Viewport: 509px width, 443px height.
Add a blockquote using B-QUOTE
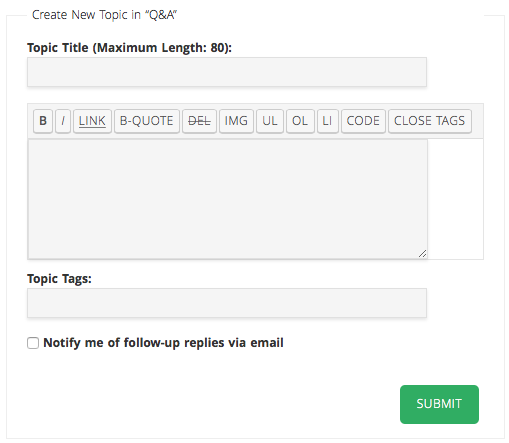tap(147, 121)
